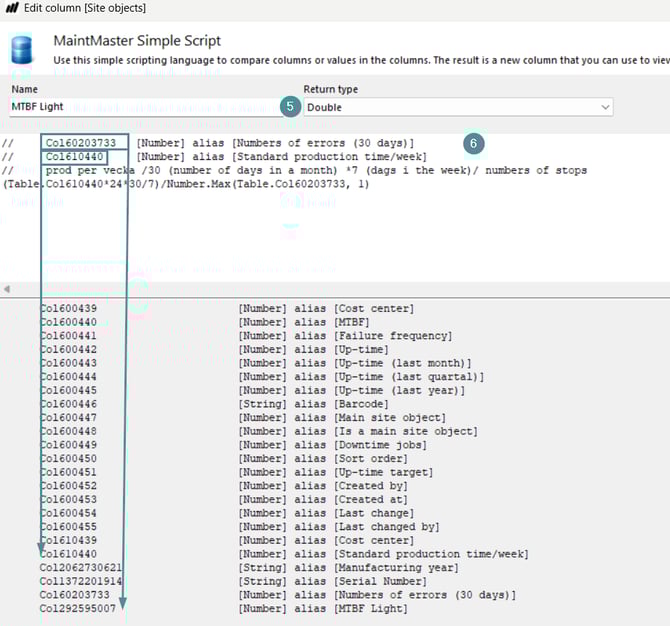Select row Col600445 Up-time (last year)
Screen dimensions: 670x626
252,391
